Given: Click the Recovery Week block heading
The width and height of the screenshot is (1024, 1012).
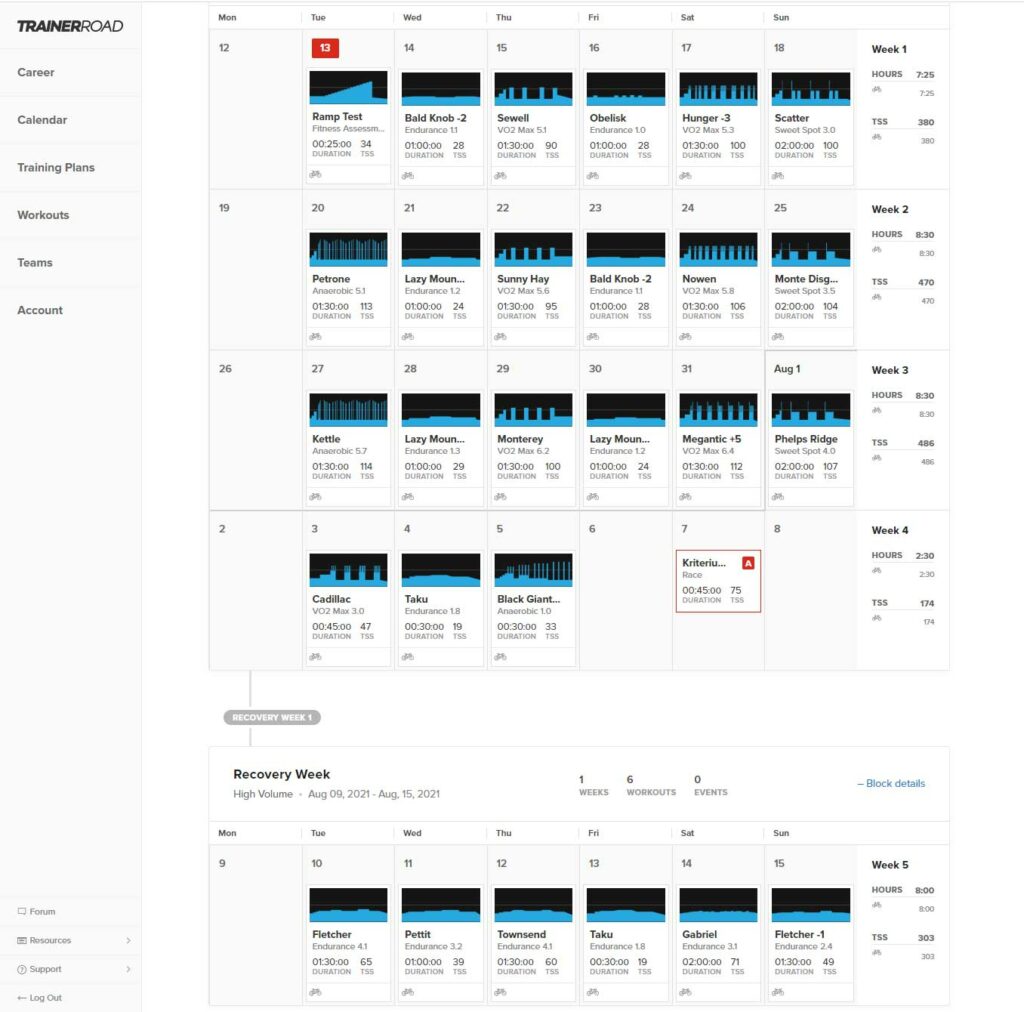Looking at the screenshot, I should pyautogui.click(x=281, y=774).
